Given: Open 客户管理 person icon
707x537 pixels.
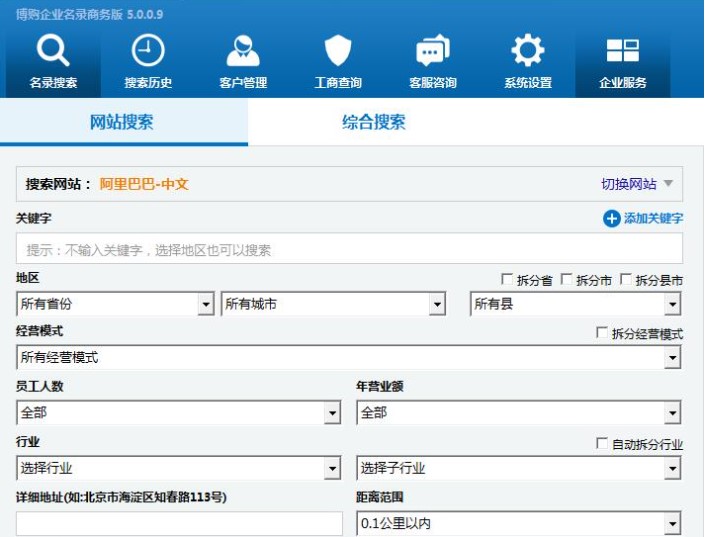Looking at the screenshot, I should [x=243, y=50].
